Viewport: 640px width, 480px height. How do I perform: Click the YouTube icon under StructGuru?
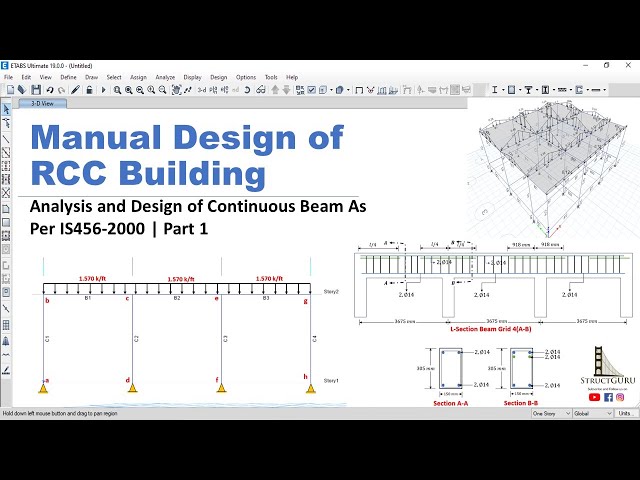(594, 397)
